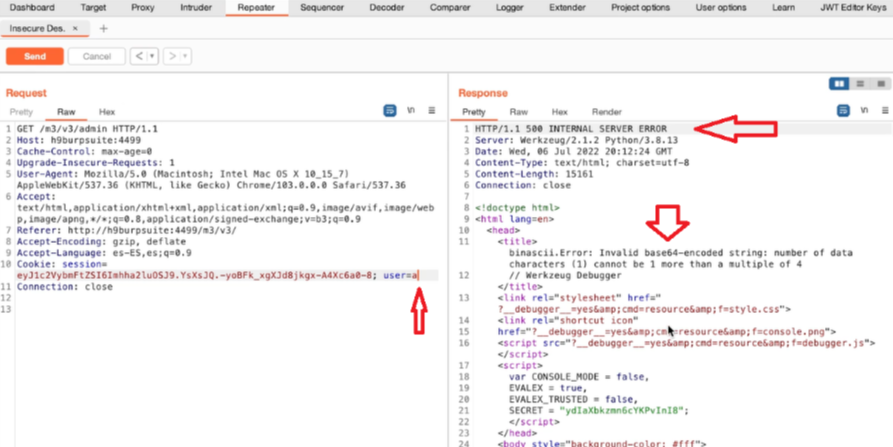This screenshot has height=447, width=893.
Task: Select combined tabbed layout view
Action: pyautogui.click(x=880, y=84)
